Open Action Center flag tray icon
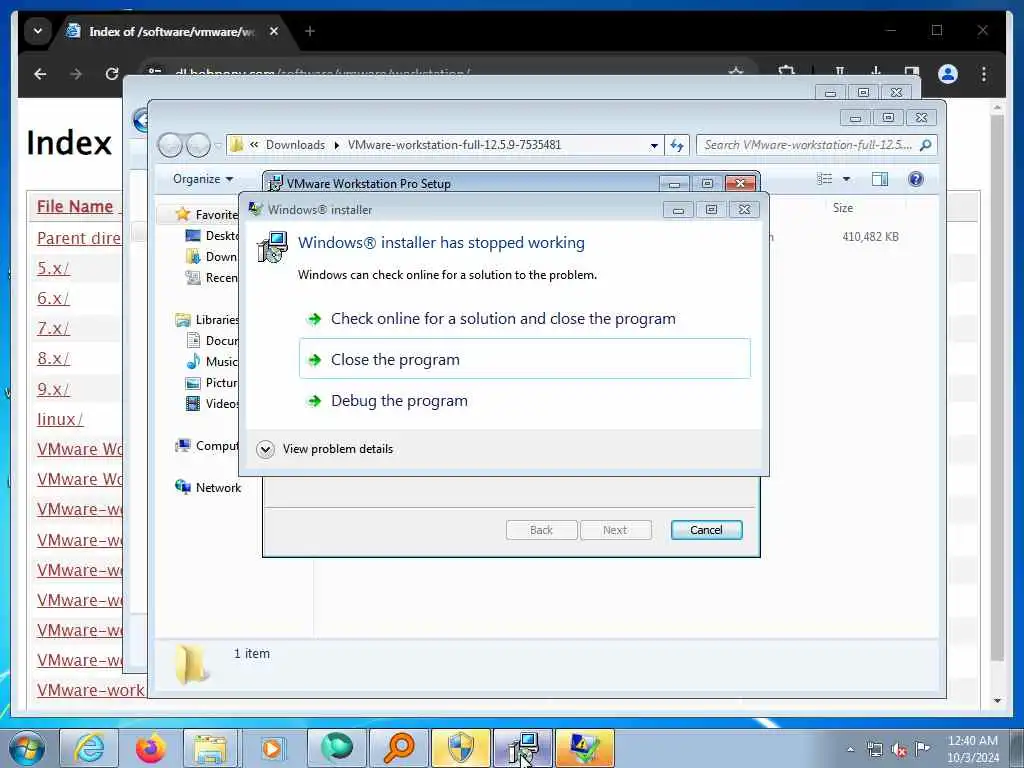This screenshot has height=768, width=1024. [x=922, y=748]
